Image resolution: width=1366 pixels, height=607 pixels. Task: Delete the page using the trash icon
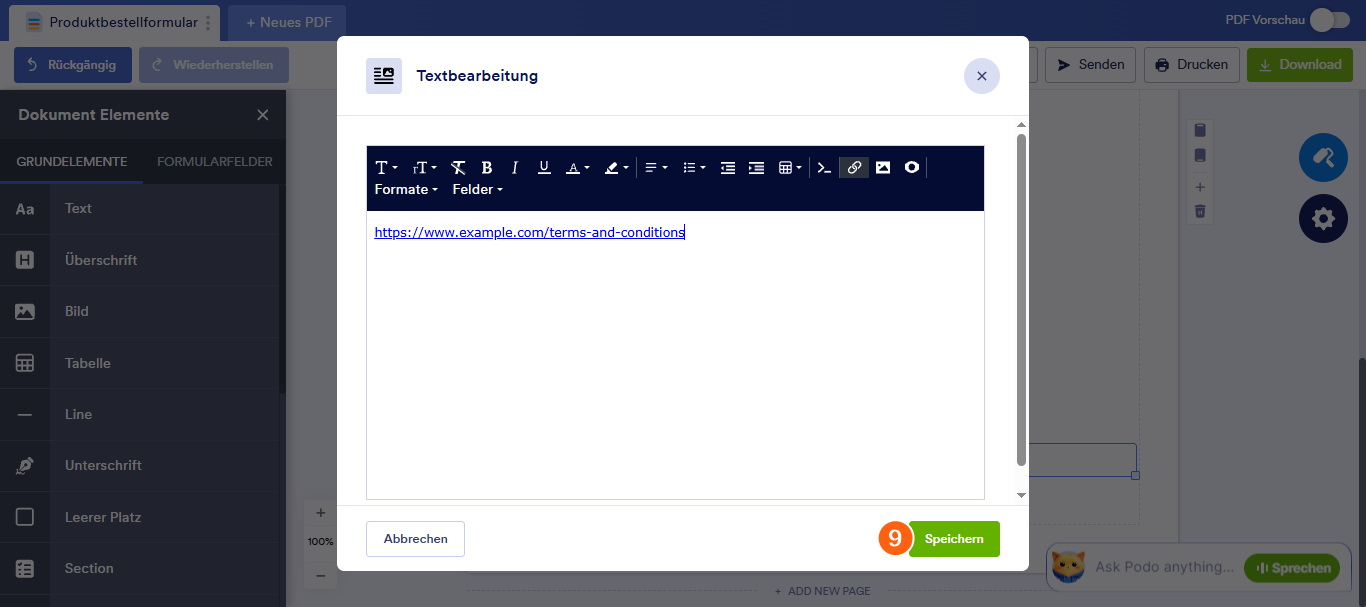[x=1200, y=211]
